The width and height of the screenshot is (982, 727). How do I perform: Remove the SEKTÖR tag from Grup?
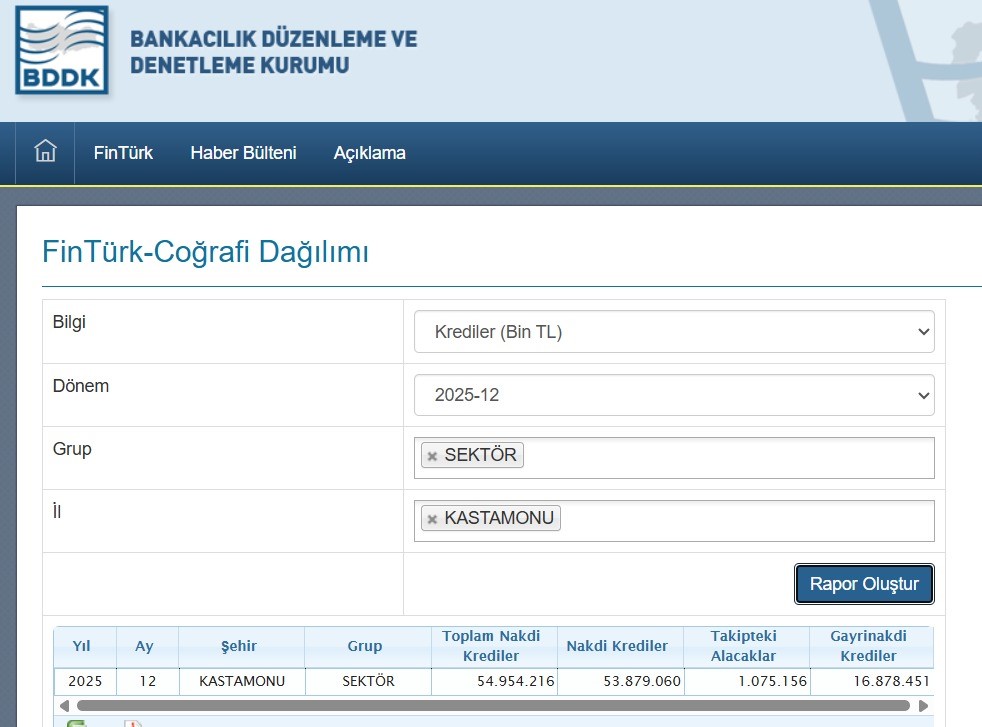[432, 456]
